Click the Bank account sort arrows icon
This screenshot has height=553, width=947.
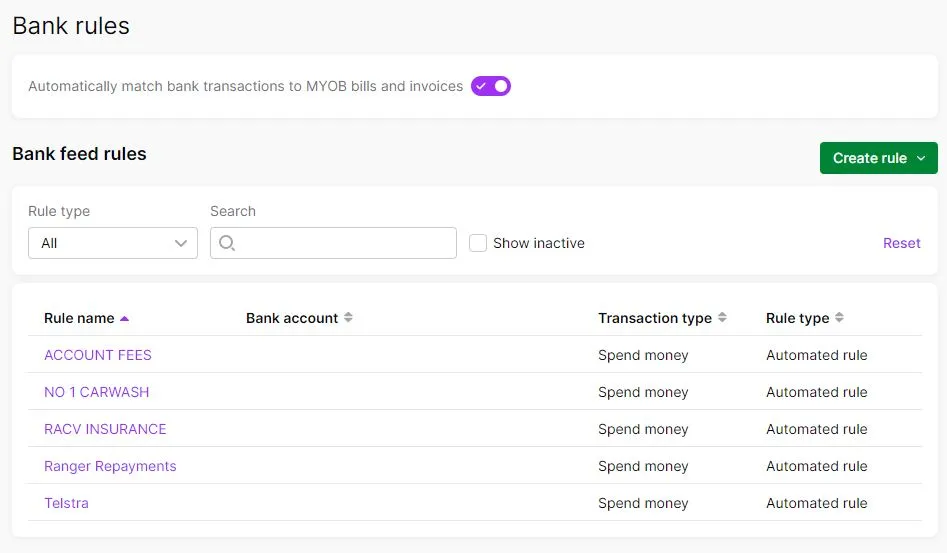tap(348, 318)
